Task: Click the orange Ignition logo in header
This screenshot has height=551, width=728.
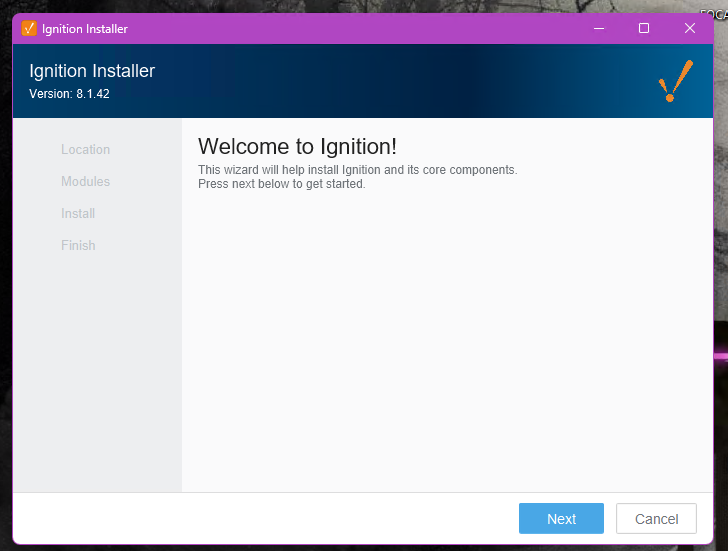Action: pyautogui.click(x=676, y=81)
